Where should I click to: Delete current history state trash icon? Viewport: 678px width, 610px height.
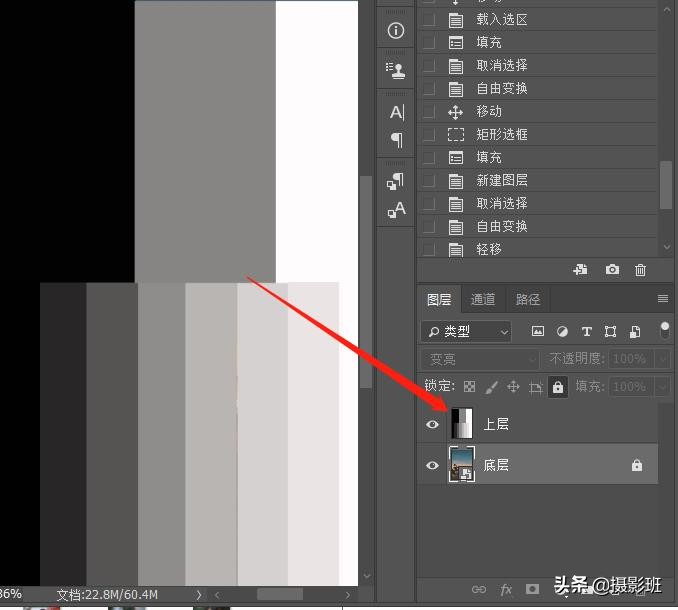(x=640, y=270)
